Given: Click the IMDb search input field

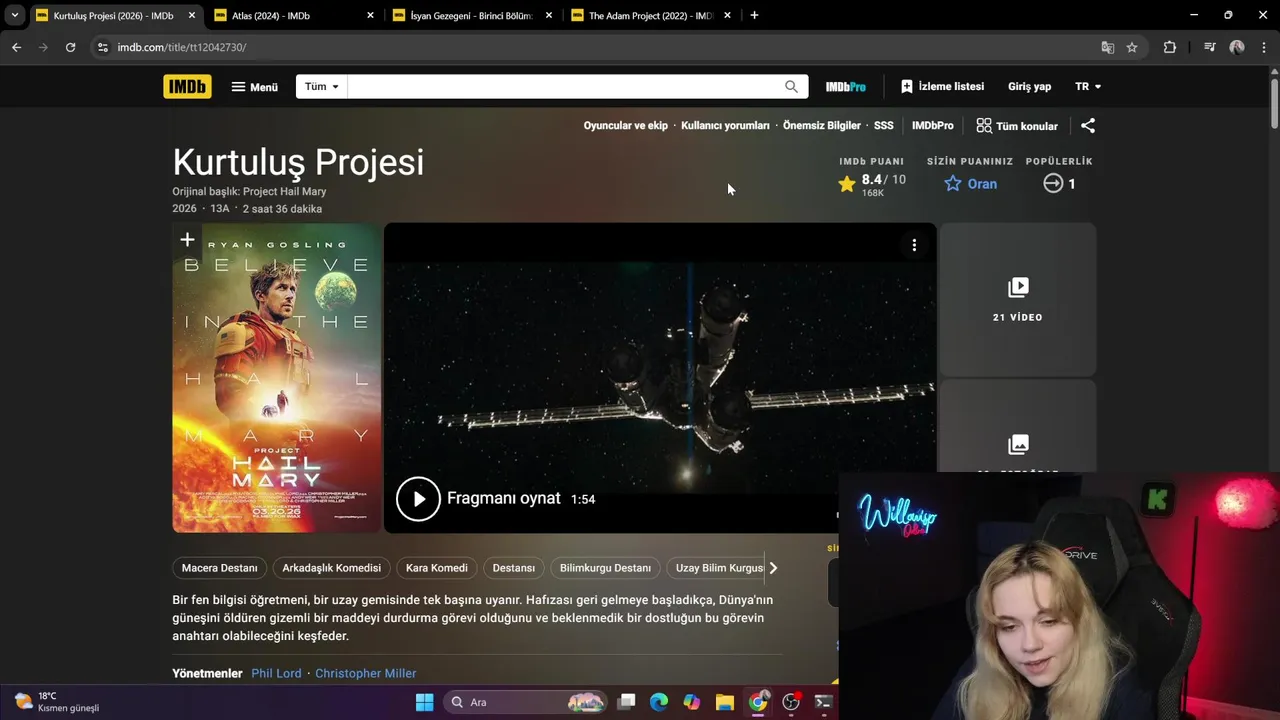Looking at the screenshot, I should point(563,87).
